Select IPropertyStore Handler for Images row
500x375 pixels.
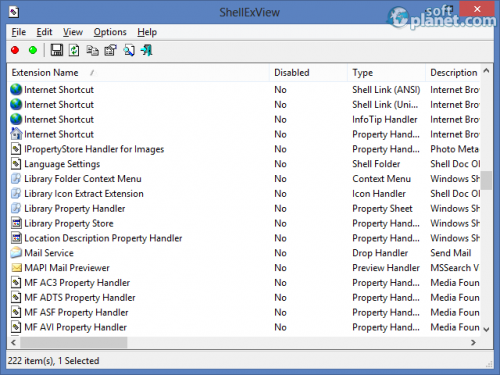click(244, 149)
